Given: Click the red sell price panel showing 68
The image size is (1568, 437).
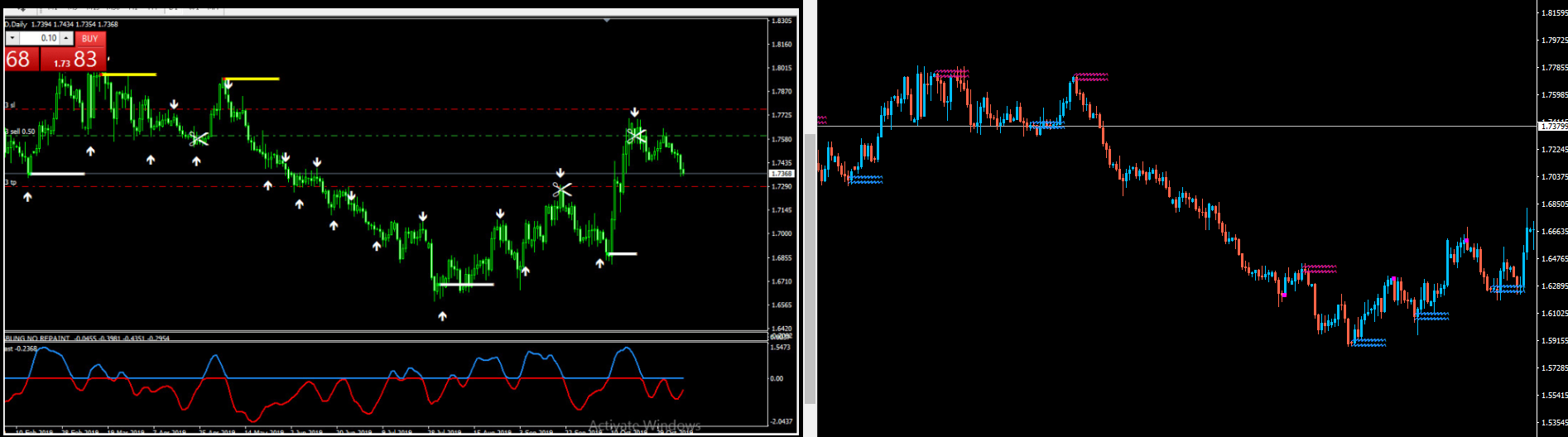Looking at the screenshot, I should coord(22,60).
